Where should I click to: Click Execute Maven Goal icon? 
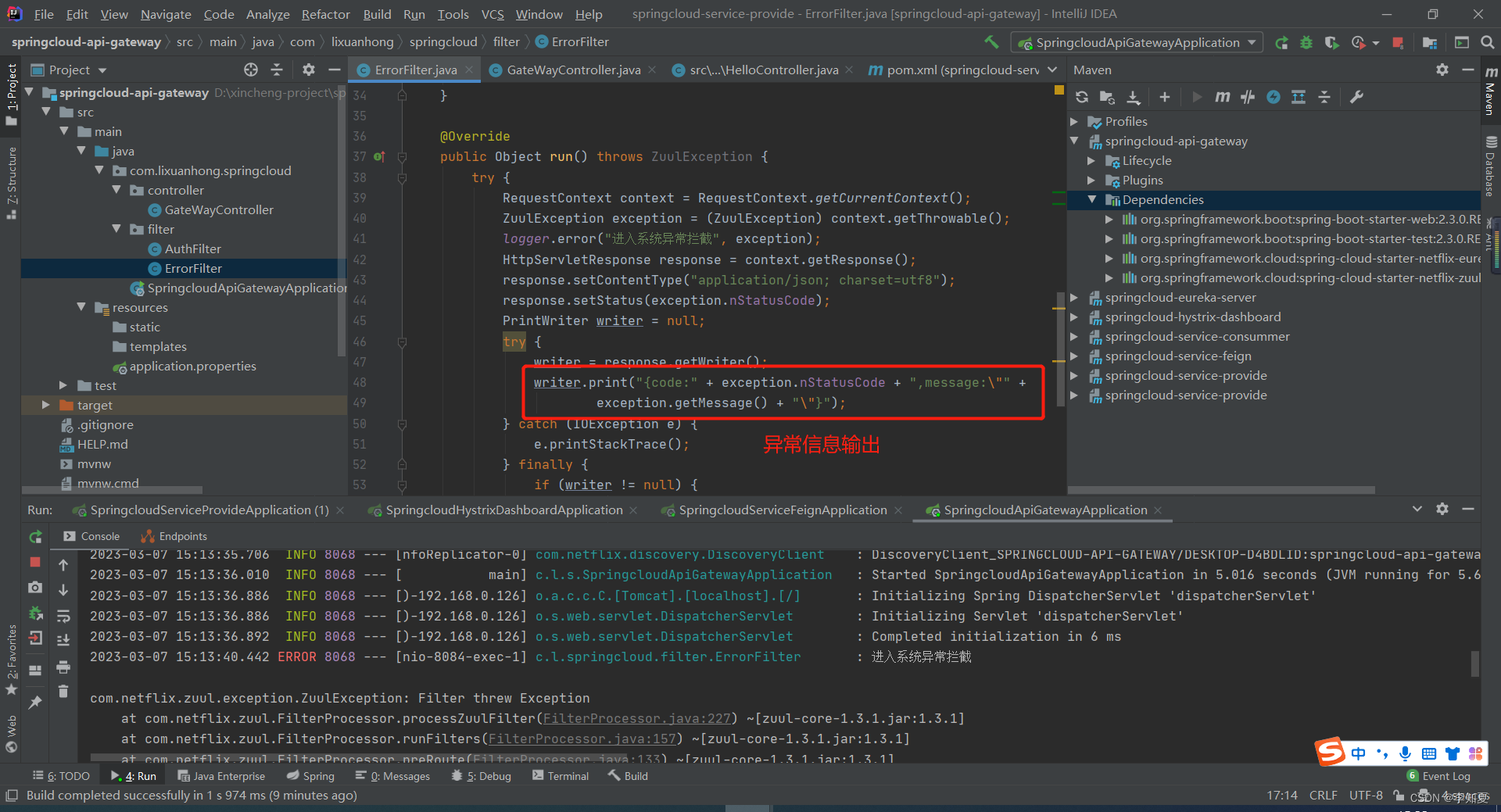[x=1222, y=97]
